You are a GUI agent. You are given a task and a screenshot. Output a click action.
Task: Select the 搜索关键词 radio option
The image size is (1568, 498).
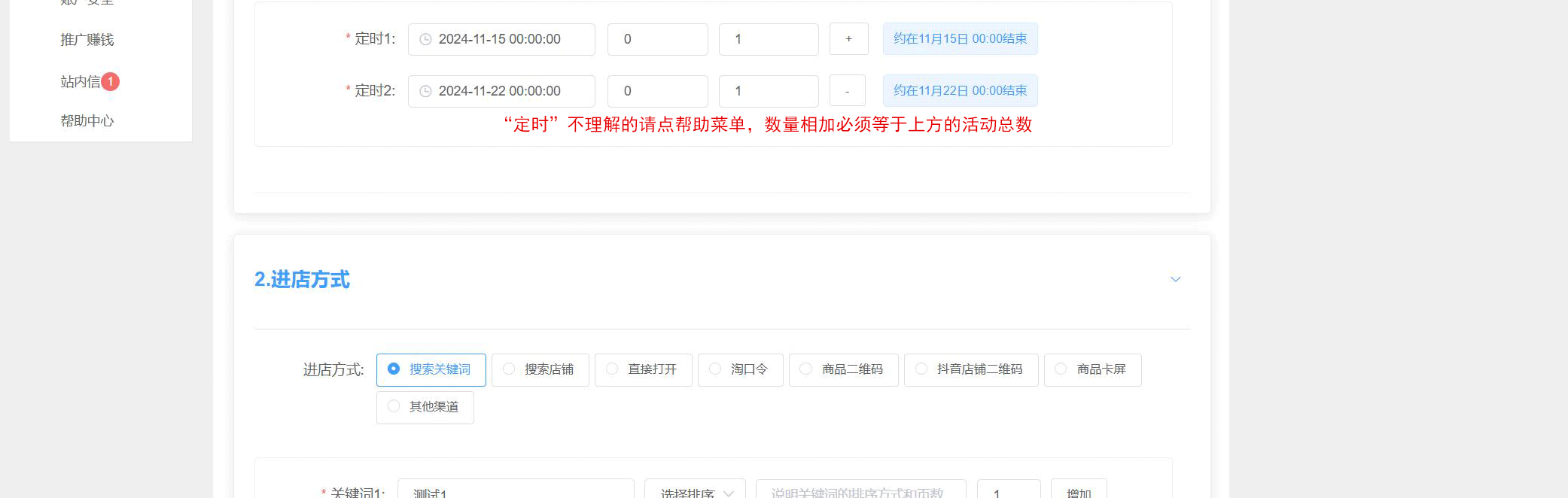point(431,369)
